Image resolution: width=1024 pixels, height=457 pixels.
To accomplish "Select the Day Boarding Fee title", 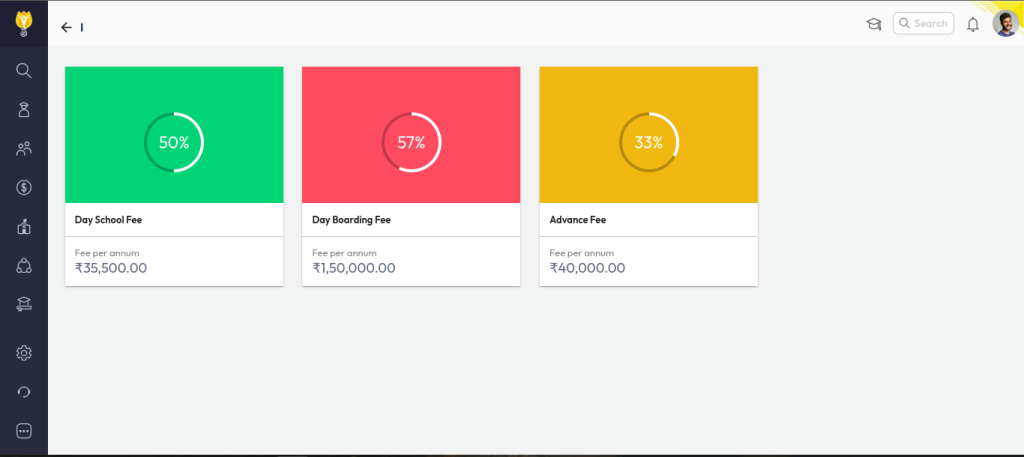I will (x=351, y=220).
